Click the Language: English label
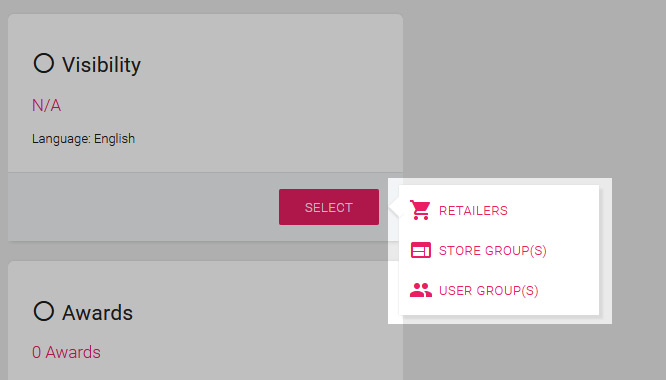666x380 pixels. click(83, 139)
